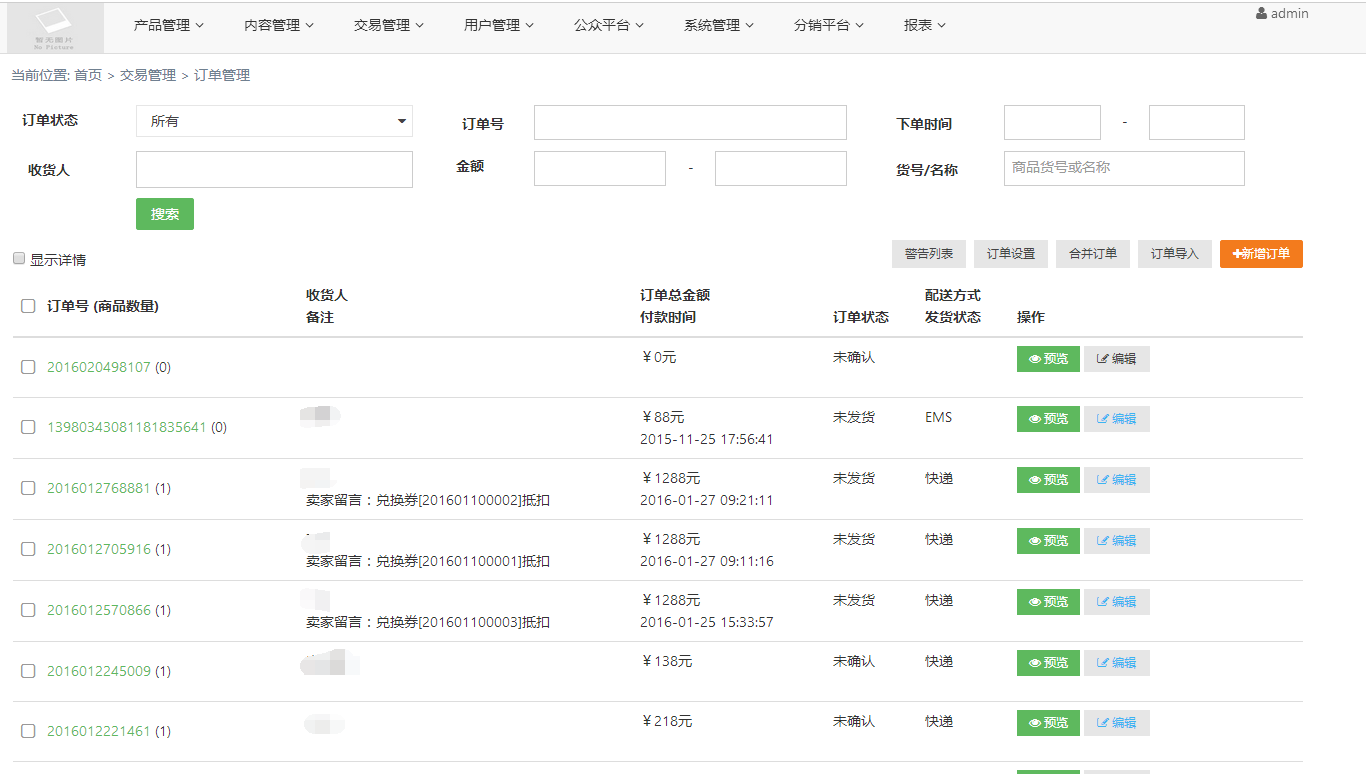Screen dimensions: 1366x774
Task: Click the minimum 金额 field
Action: 600,168
